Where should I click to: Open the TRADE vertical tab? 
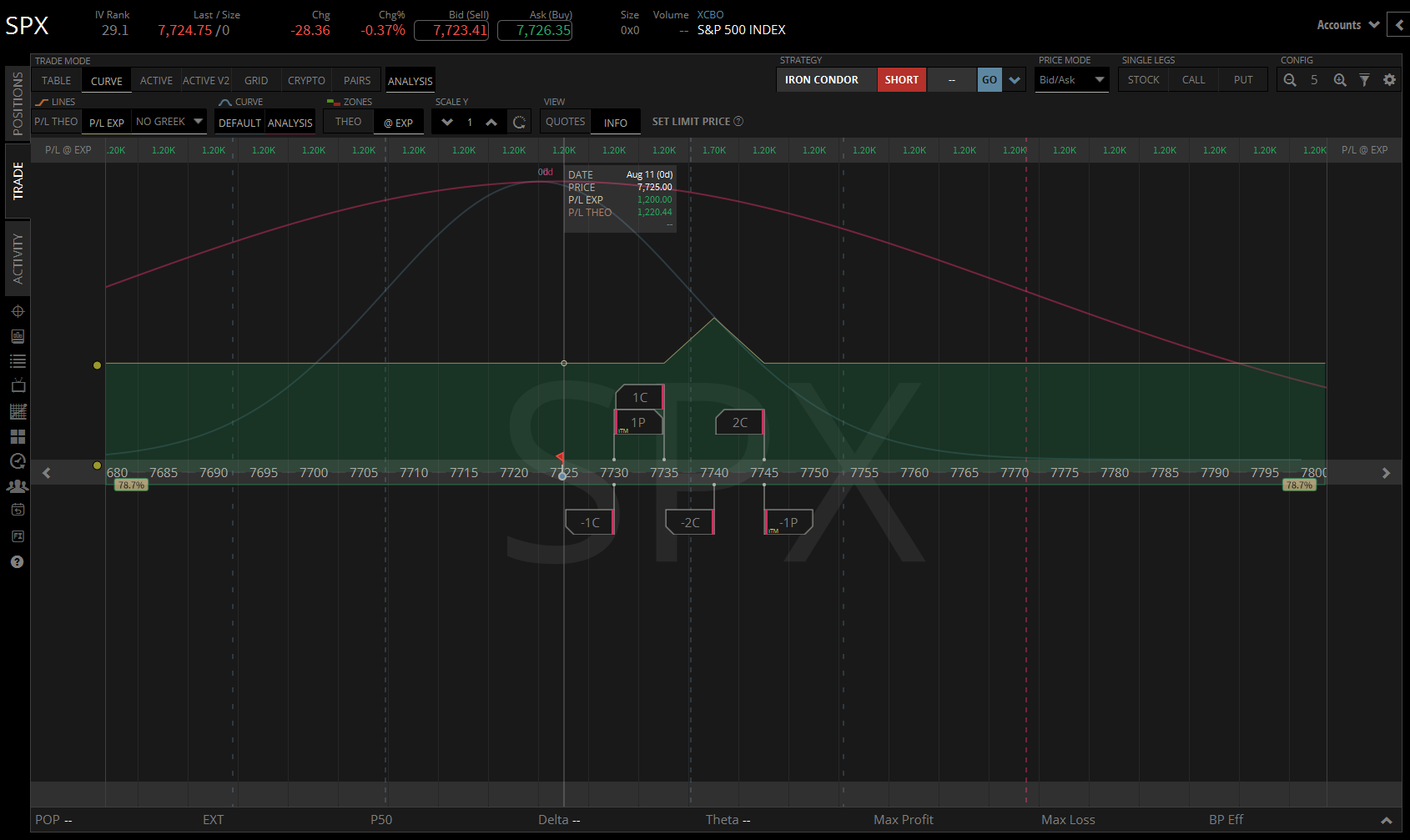(x=18, y=181)
